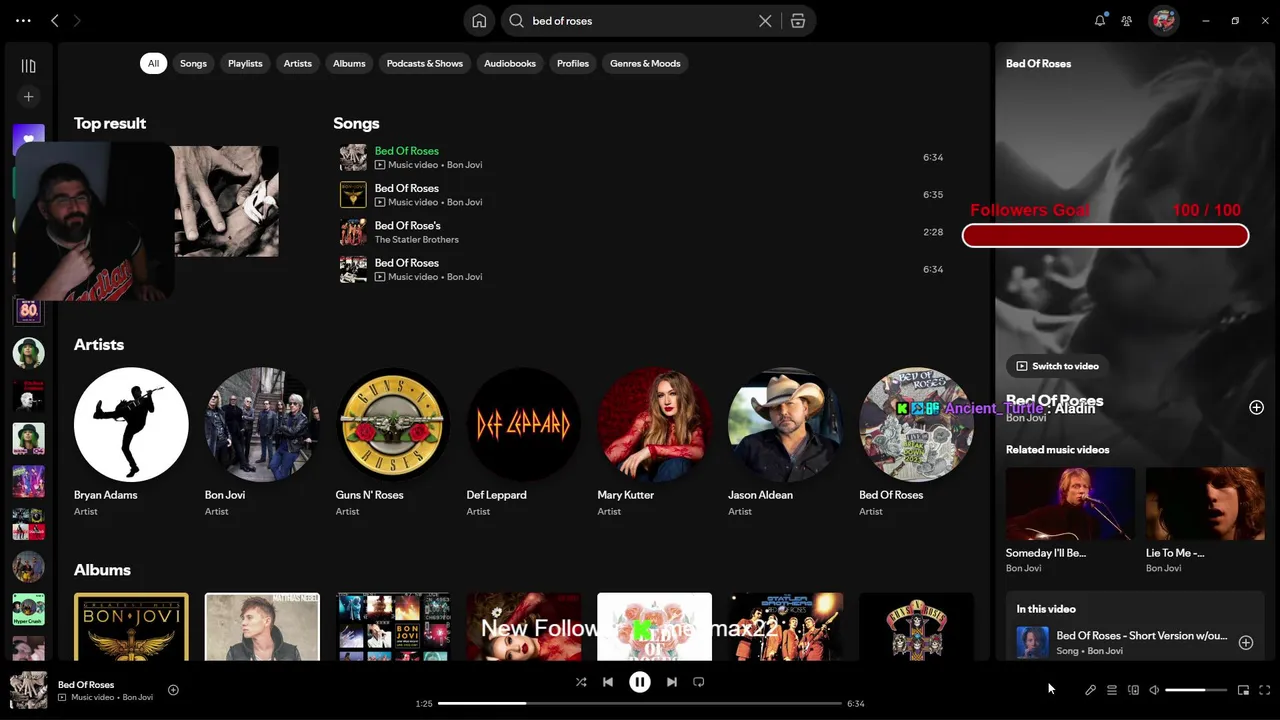Viewport: 1280px width, 720px height.
Task: Filter results by Profiles
Action: [573, 63]
